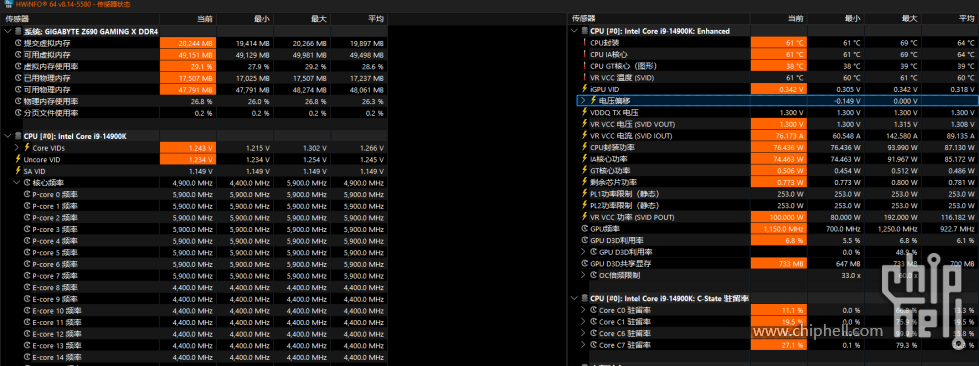The width and height of the screenshot is (979, 366).
Task: Click the lightning icon beside iGPU VID
Action: point(584,89)
